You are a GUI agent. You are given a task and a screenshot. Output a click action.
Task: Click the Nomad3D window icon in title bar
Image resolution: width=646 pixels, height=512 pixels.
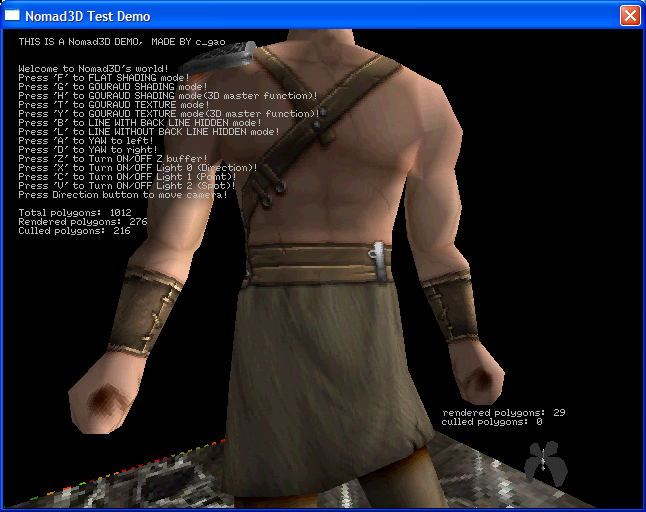point(13,15)
